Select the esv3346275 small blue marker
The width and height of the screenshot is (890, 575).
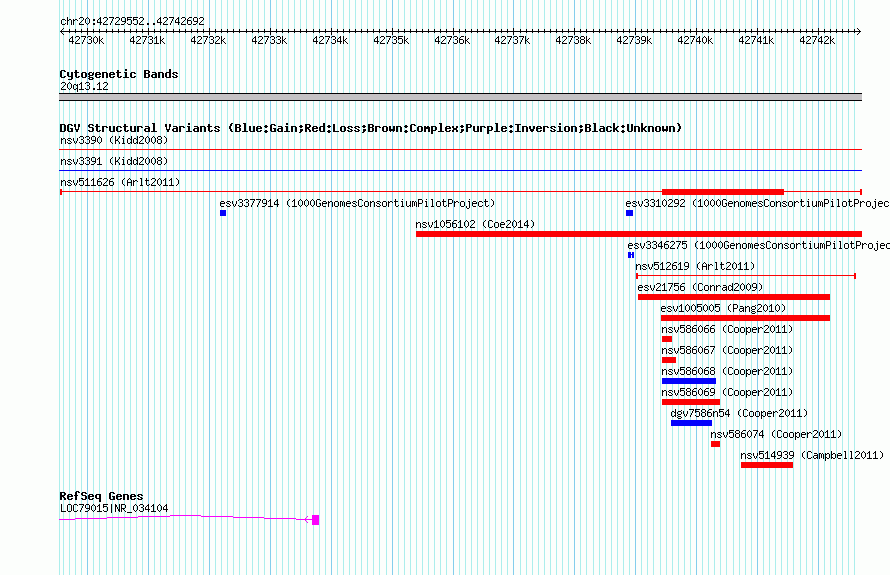(631, 255)
